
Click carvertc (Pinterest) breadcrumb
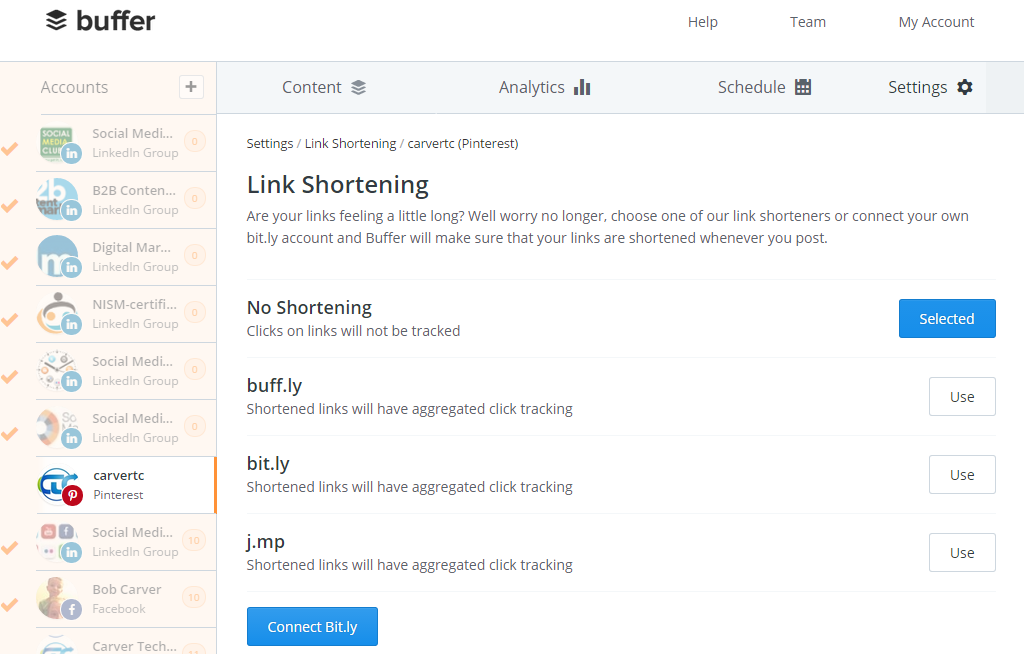point(463,144)
